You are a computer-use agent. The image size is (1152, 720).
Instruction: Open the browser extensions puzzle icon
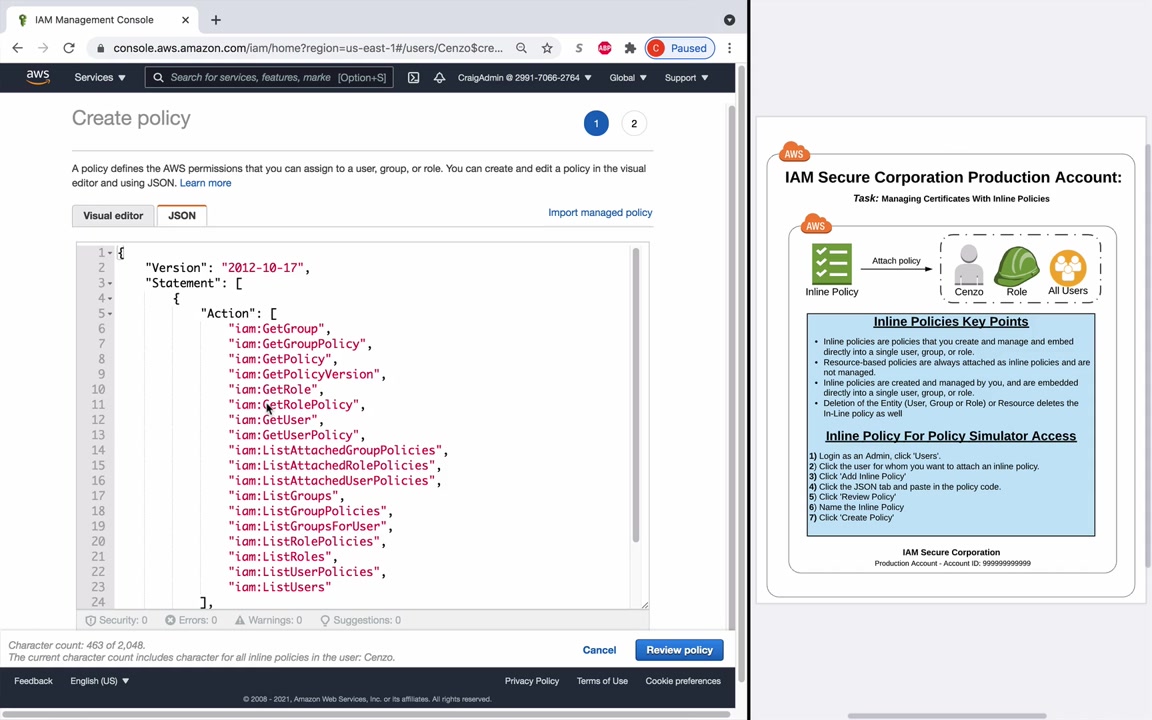630,48
